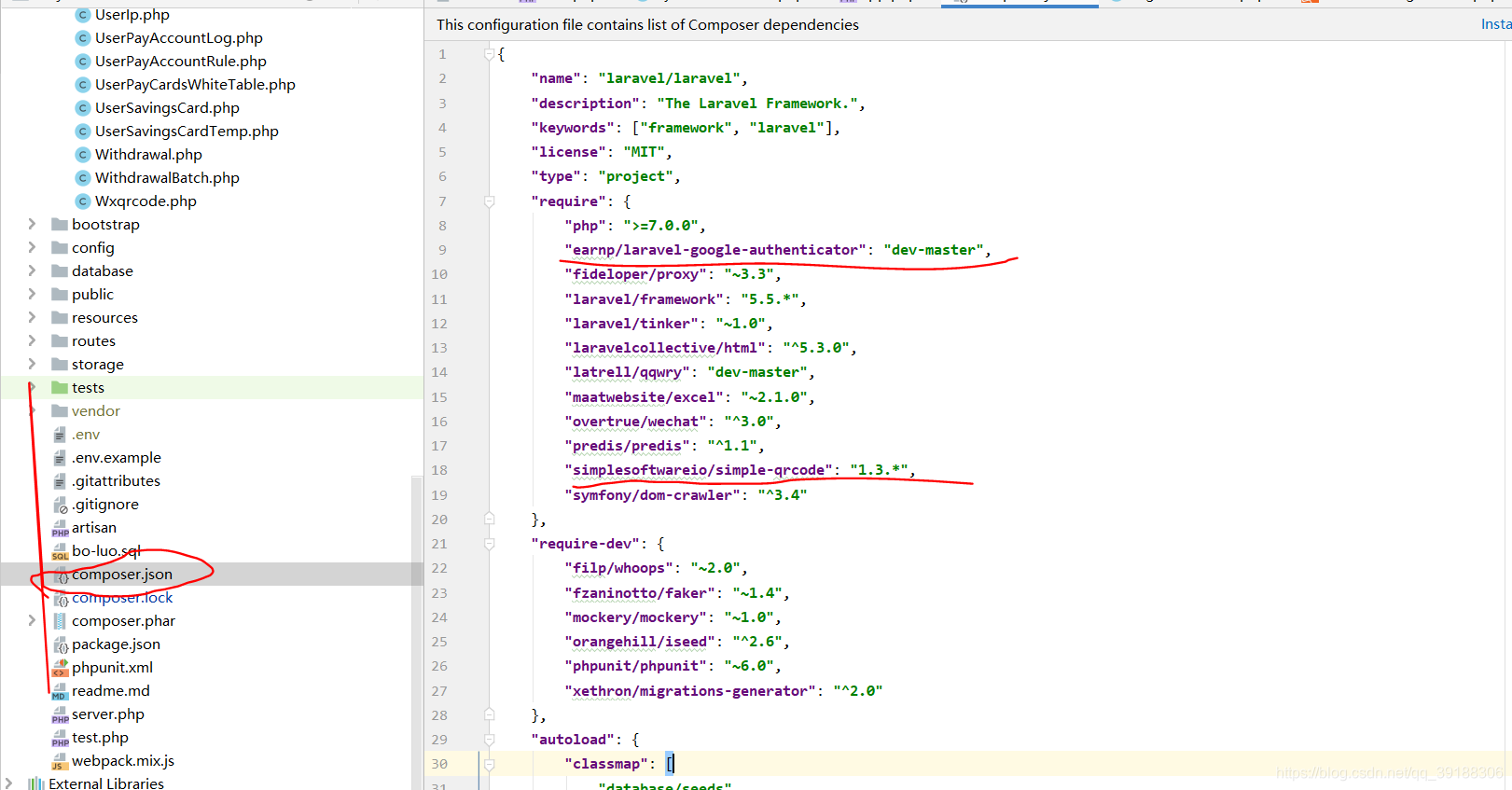Click the public folder icon
Screen dimensions: 1512x790
click(x=60, y=295)
